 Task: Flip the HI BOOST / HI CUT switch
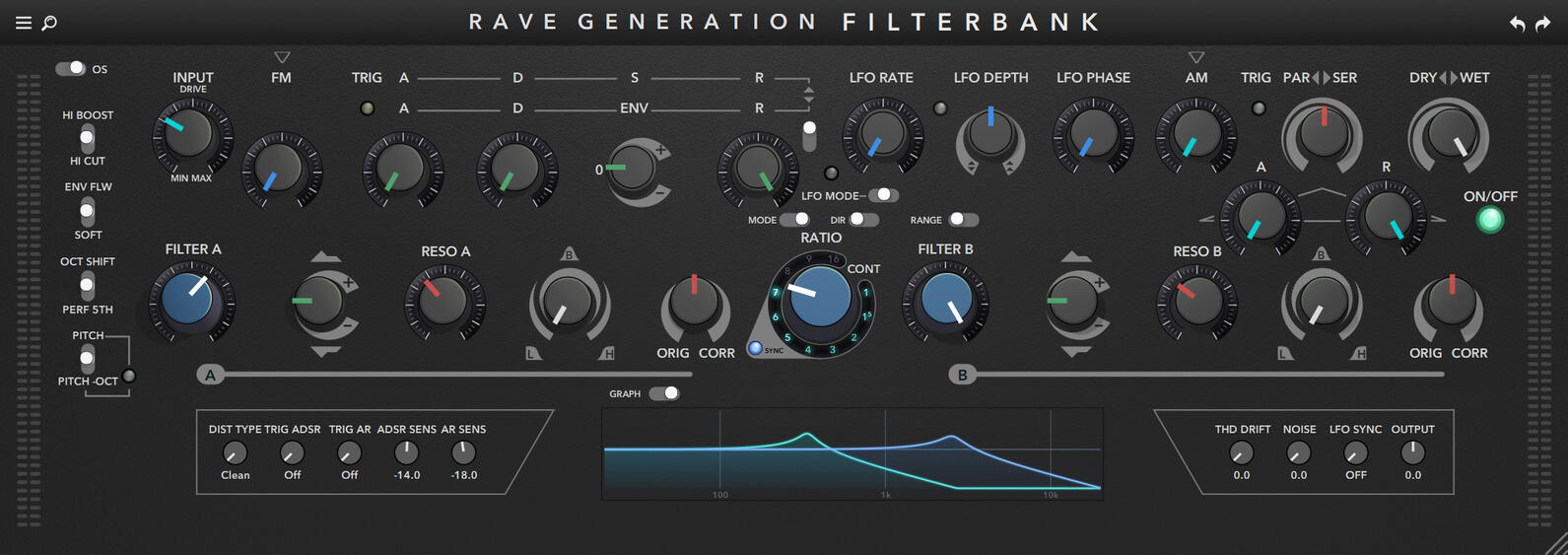click(88, 138)
